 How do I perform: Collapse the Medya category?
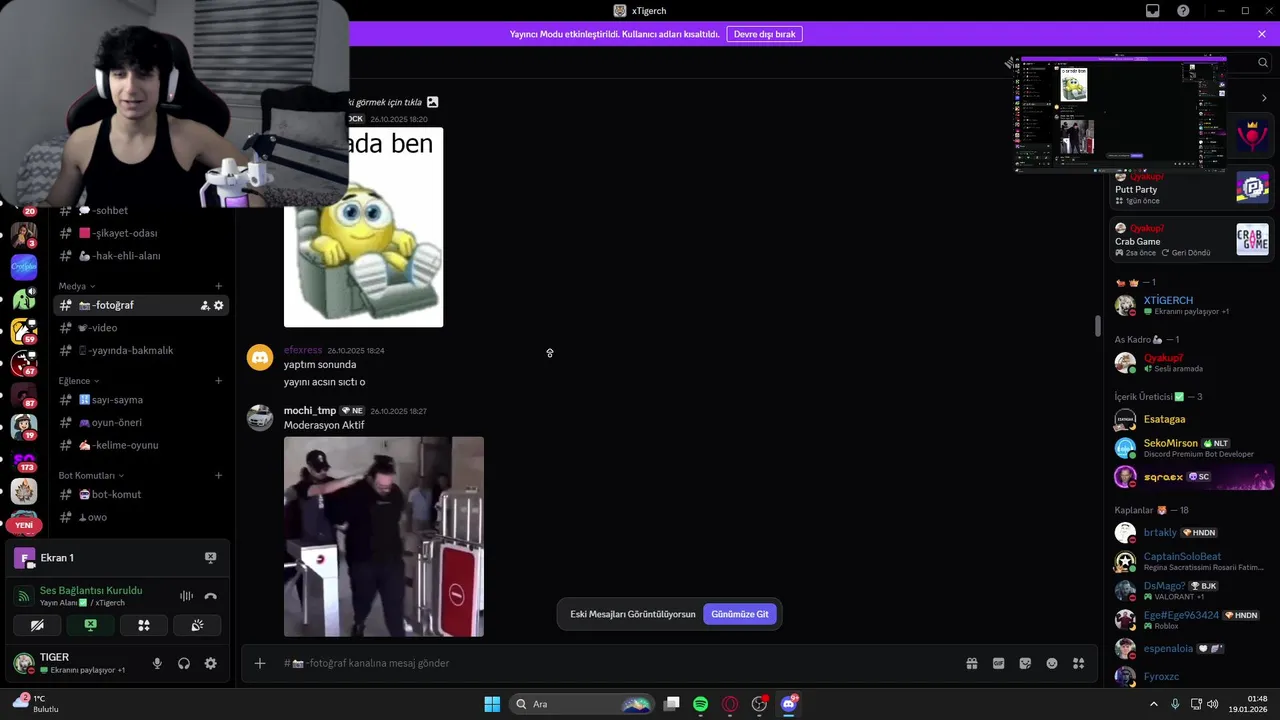pyautogui.click(x=77, y=286)
